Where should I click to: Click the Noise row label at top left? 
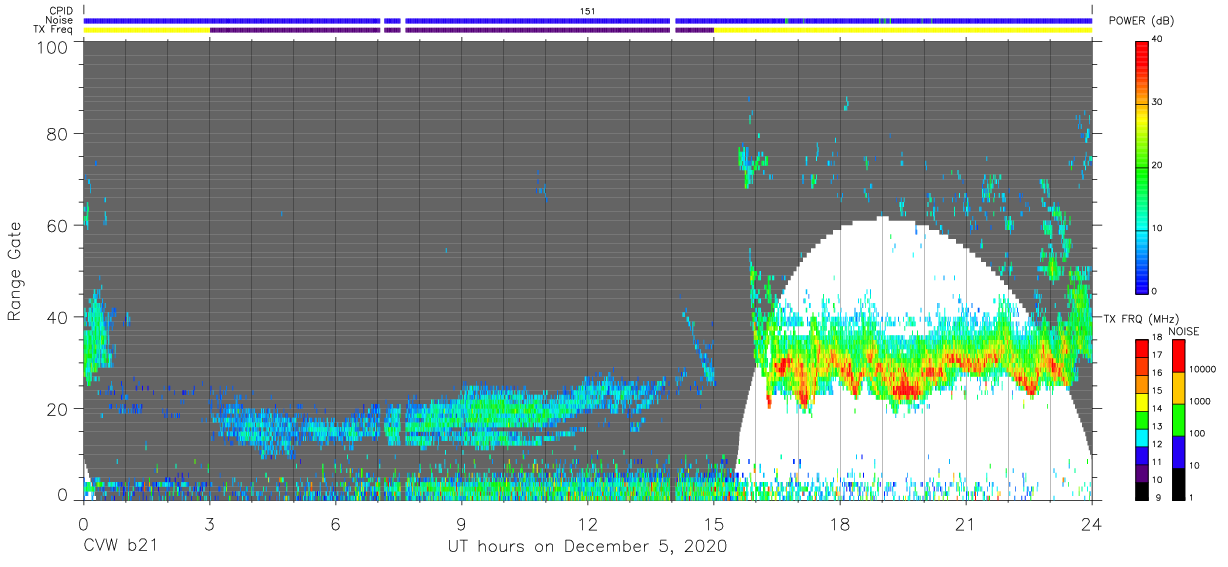click(60, 20)
